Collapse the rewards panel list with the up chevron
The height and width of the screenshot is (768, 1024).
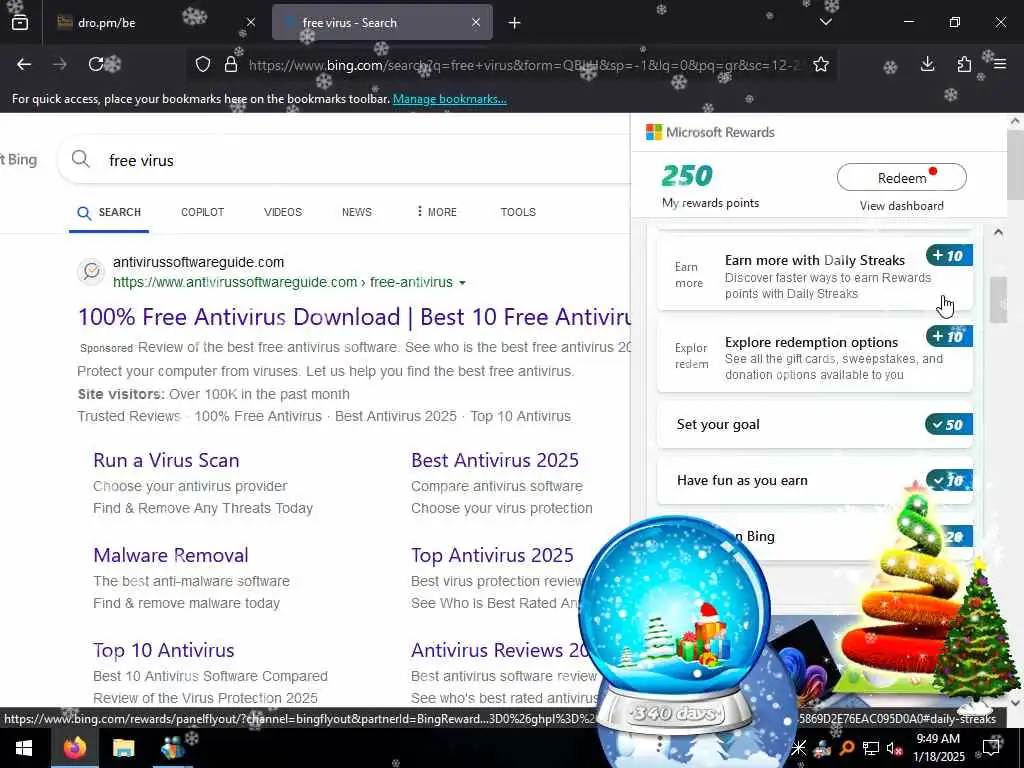[998, 232]
